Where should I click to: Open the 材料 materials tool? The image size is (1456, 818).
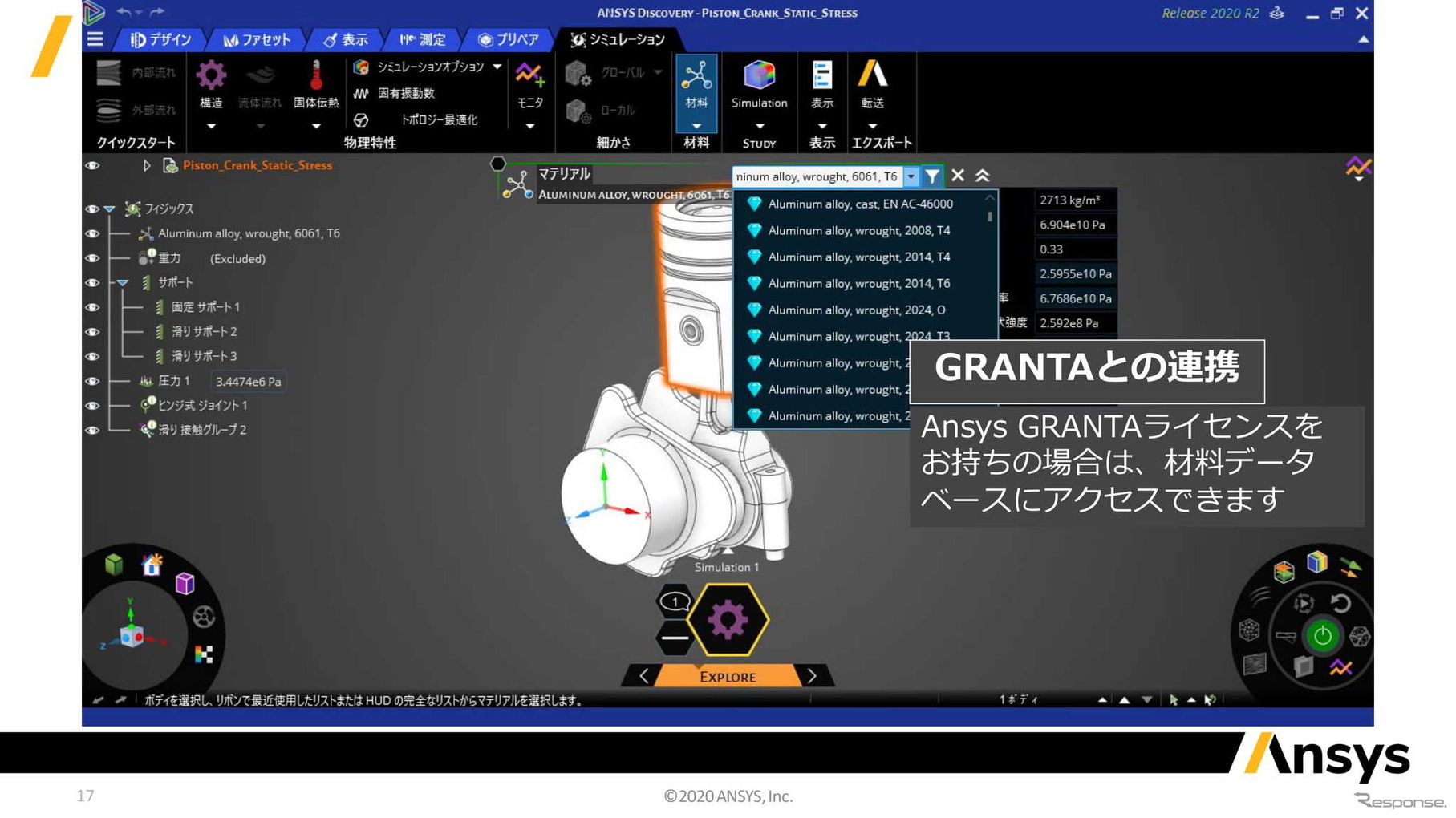pyautogui.click(x=696, y=78)
